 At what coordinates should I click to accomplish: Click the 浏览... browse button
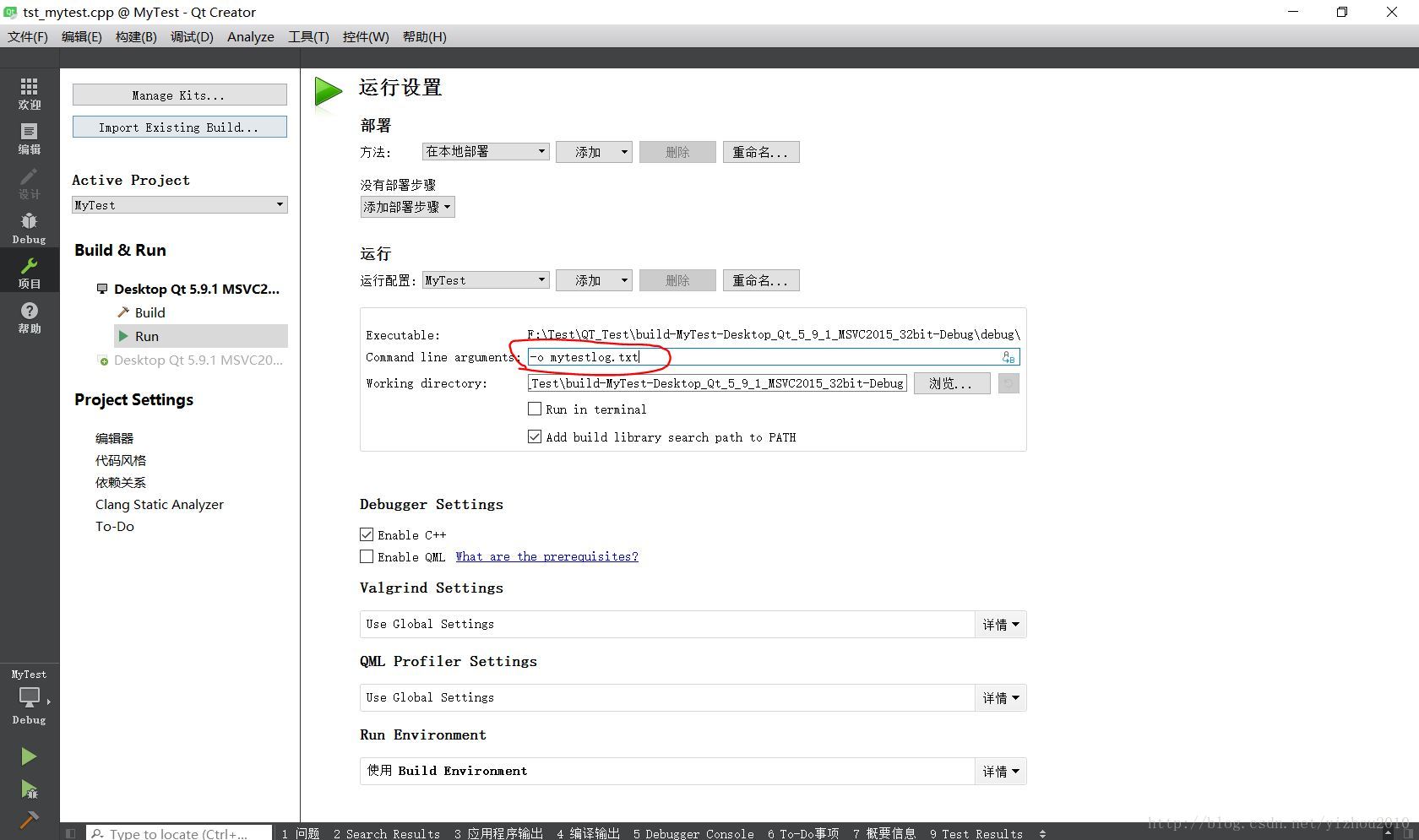click(952, 383)
